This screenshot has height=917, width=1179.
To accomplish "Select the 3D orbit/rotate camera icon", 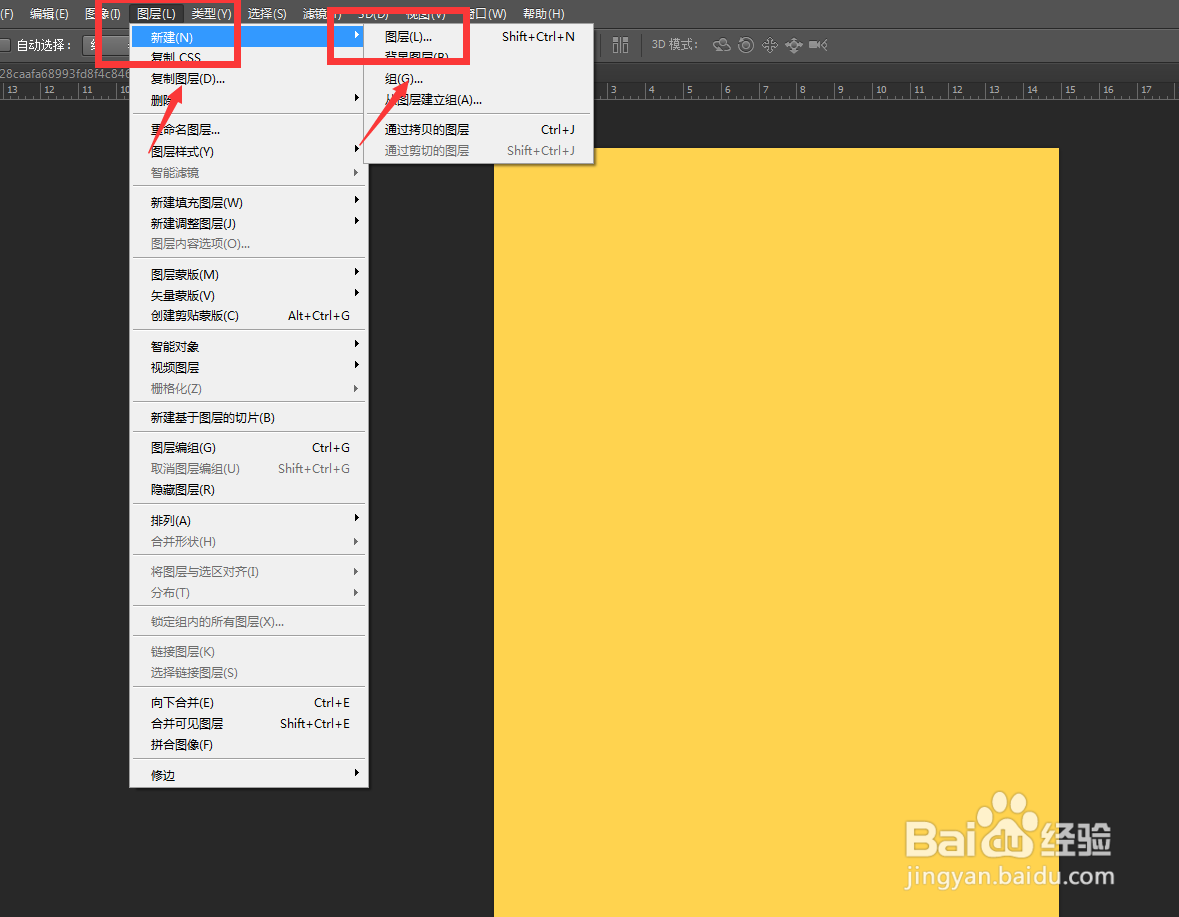I will pos(722,45).
